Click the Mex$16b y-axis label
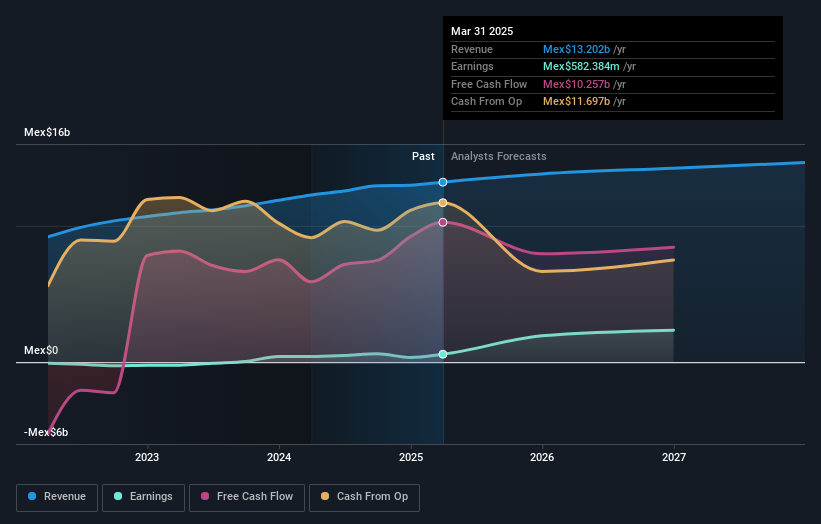The height and width of the screenshot is (524, 821). pyautogui.click(x=47, y=132)
